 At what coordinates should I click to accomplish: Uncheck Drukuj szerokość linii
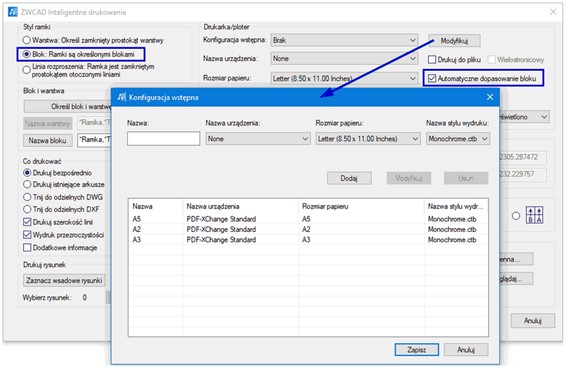point(27,222)
